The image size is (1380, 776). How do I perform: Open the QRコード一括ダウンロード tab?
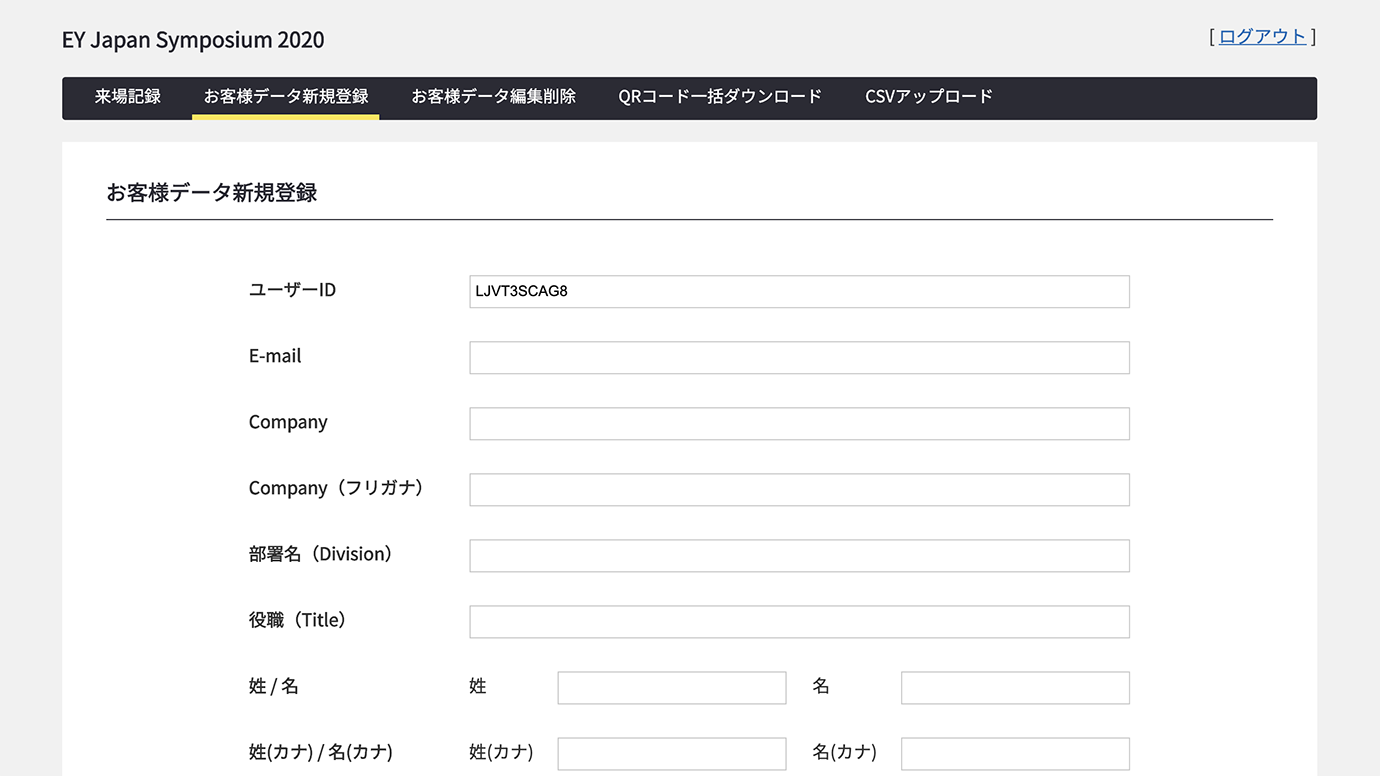click(x=720, y=97)
